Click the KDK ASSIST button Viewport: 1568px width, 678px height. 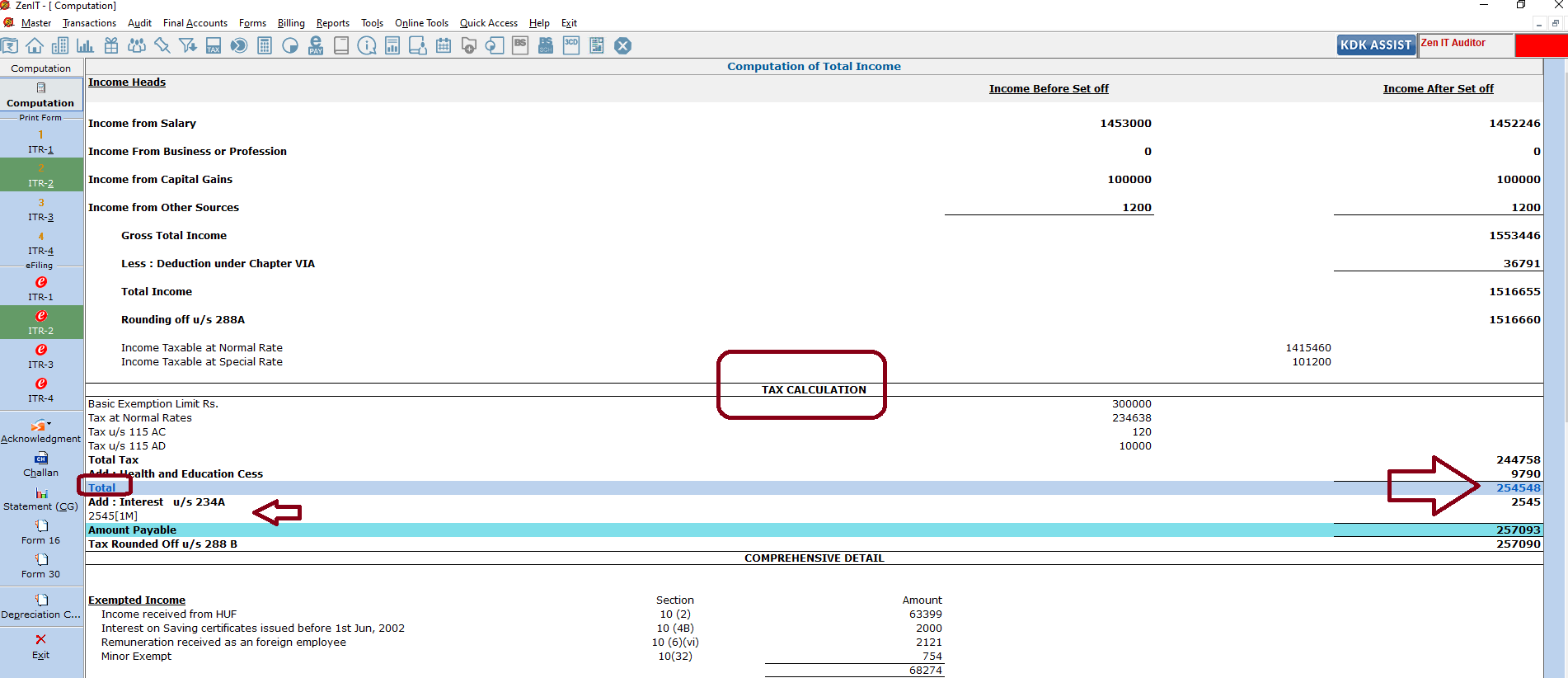coord(1375,45)
